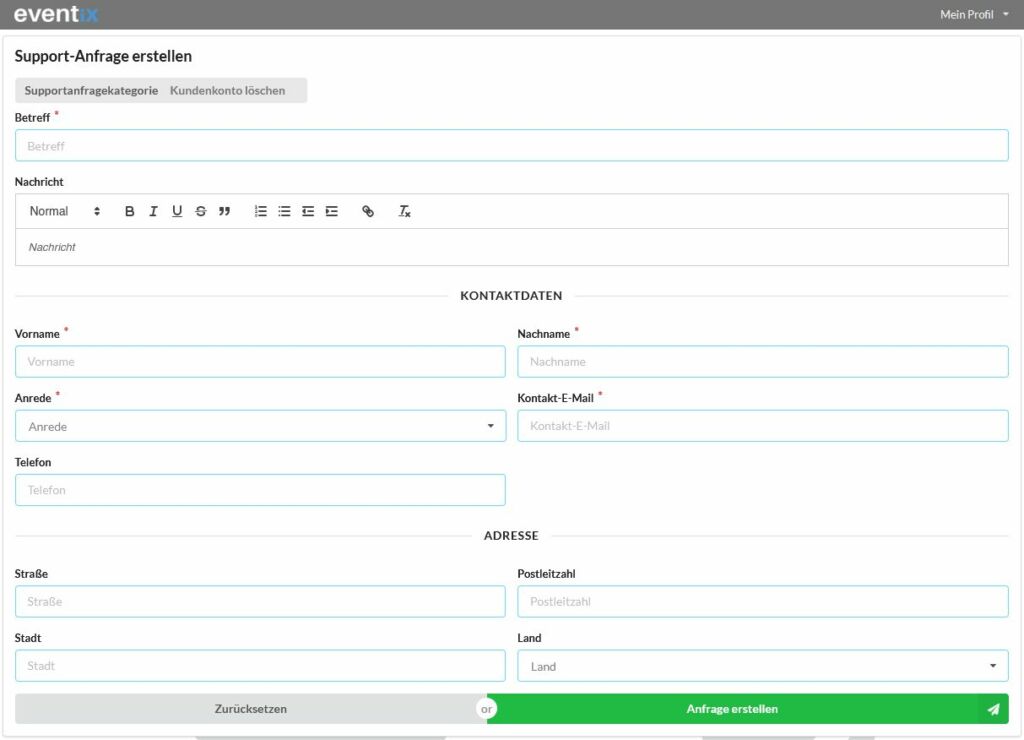Click into the Kontakt-E-Mail field
The height and width of the screenshot is (740, 1024).
[762, 426]
